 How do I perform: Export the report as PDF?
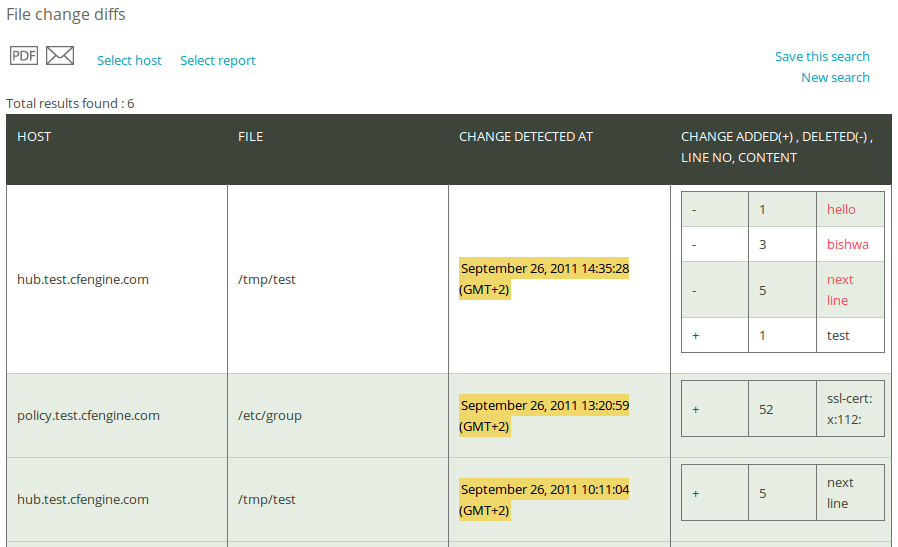pos(24,56)
